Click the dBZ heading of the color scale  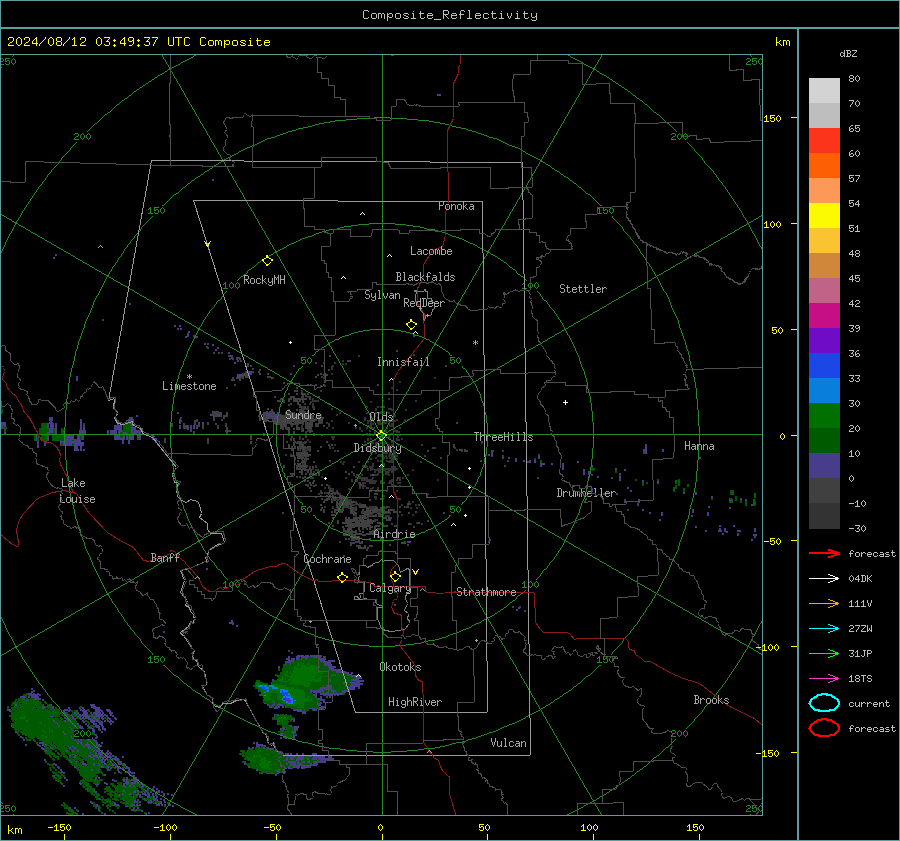(x=848, y=53)
